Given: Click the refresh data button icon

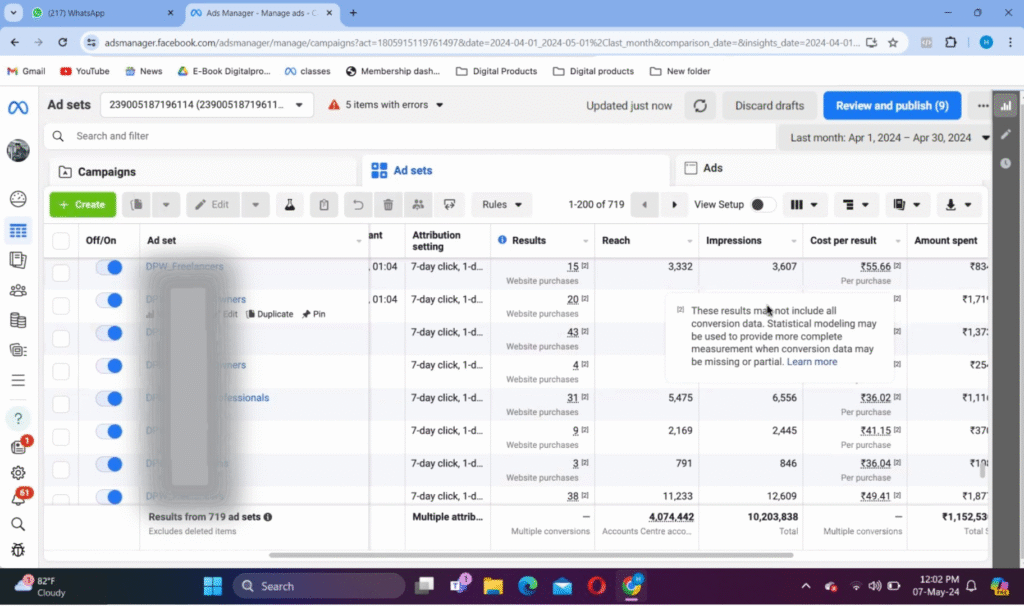Looking at the screenshot, I should pyautogui.click(x=700, y=106).
